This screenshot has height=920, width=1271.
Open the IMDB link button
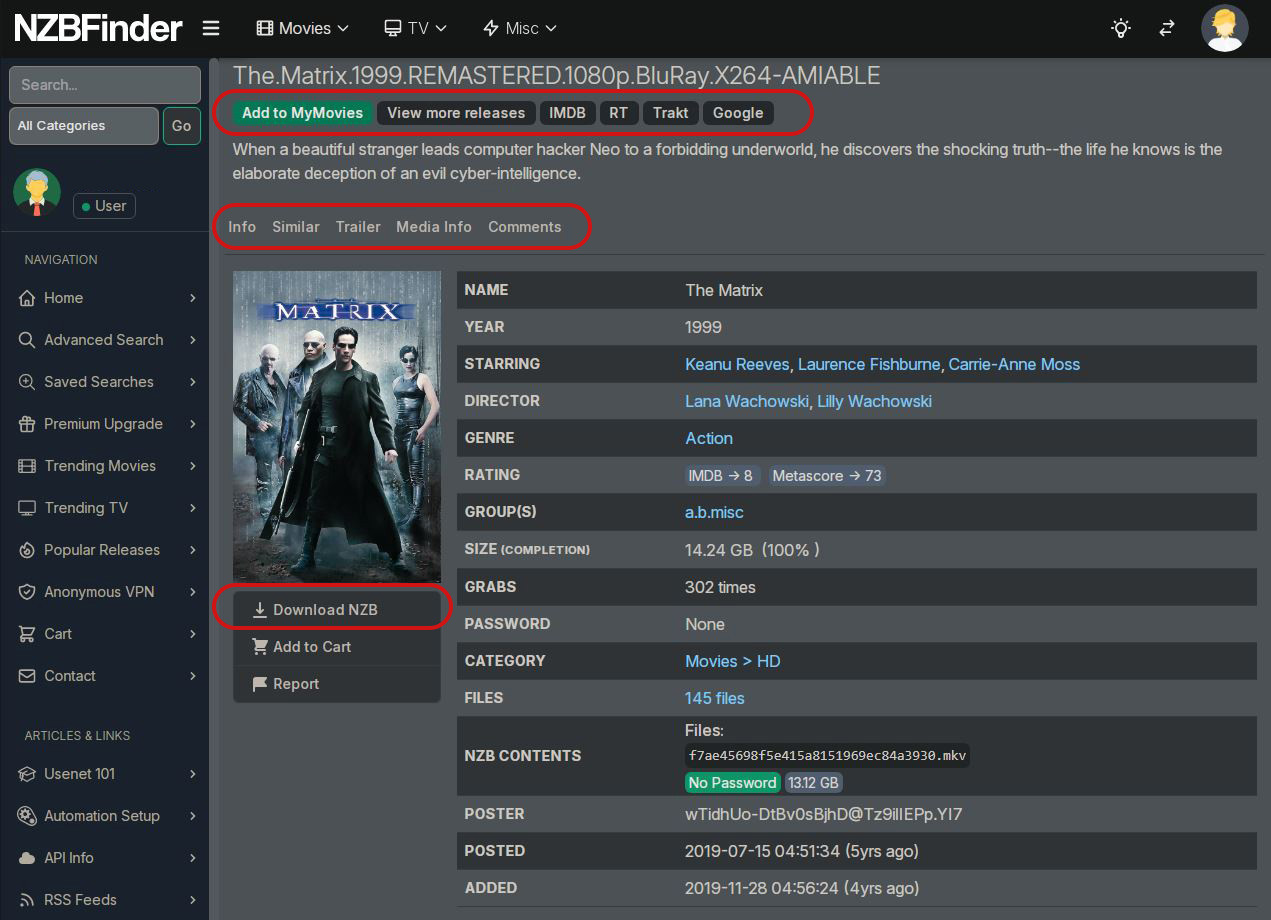pyautogui.click(x=567, y=113)
